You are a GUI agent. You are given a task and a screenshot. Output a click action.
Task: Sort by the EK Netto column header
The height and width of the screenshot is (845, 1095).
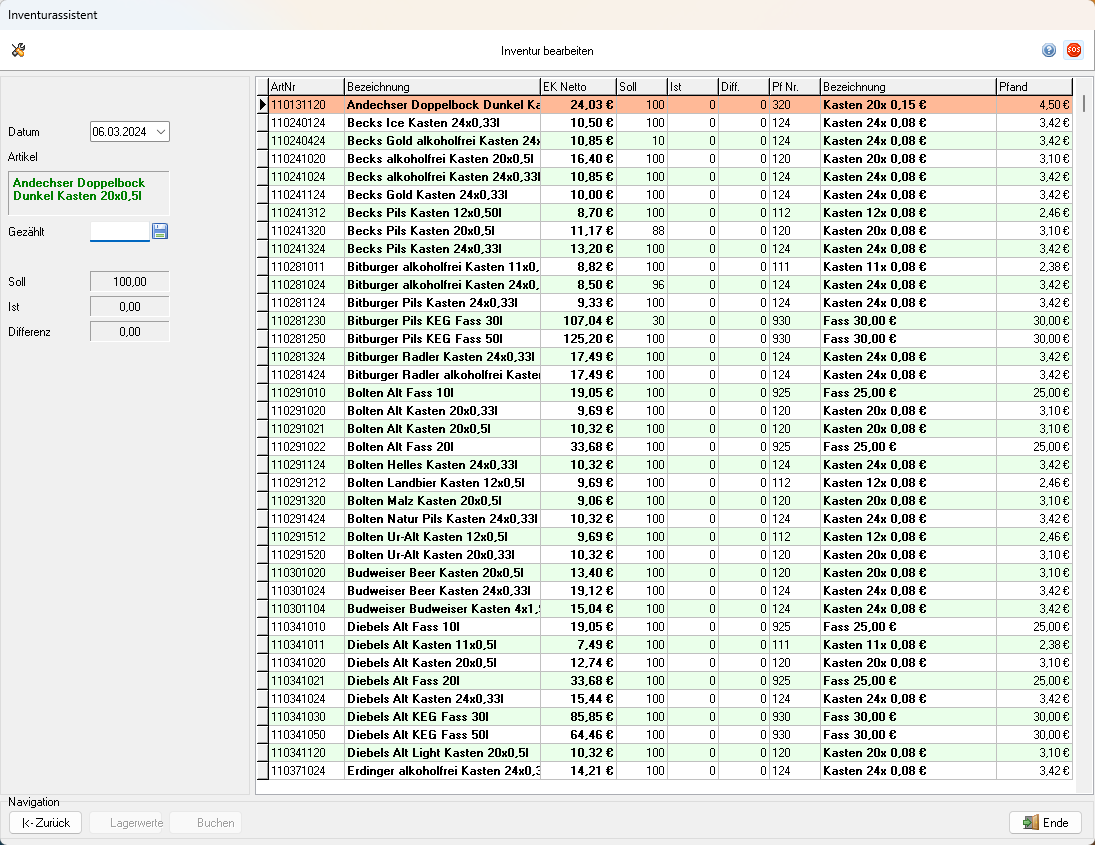click(x=578, y=87)
